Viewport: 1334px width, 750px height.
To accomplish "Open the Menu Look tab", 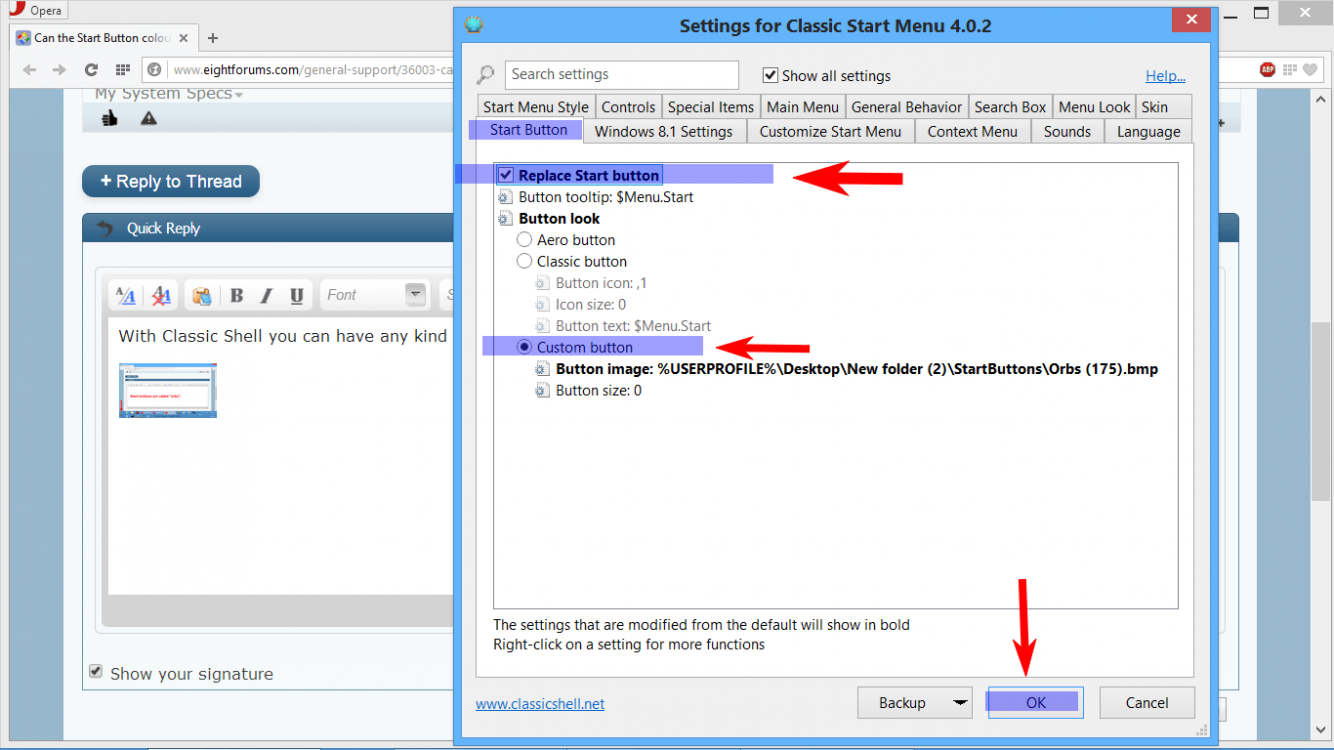I will click(1094, 107).
